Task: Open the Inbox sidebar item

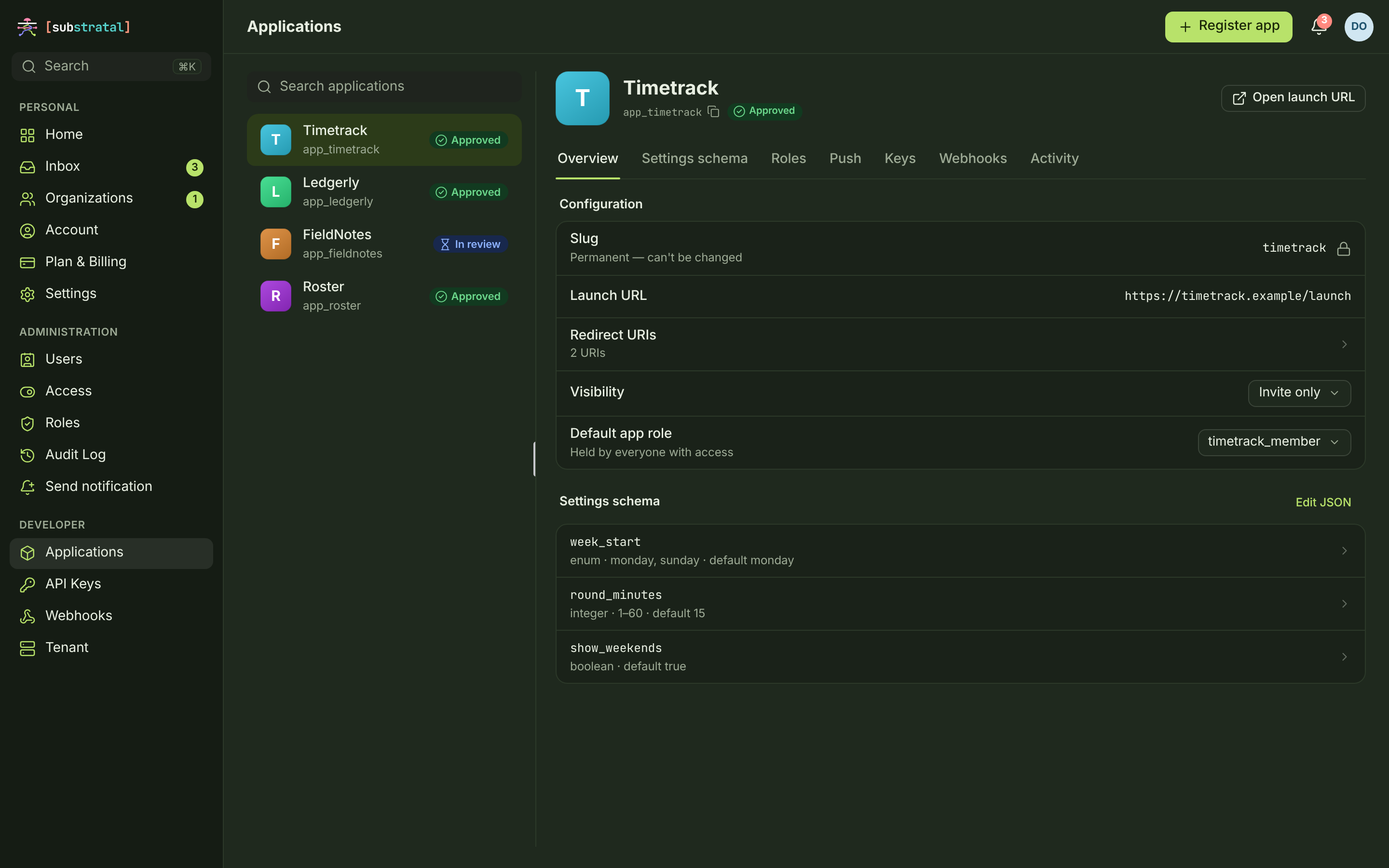Action: (111, 166)
